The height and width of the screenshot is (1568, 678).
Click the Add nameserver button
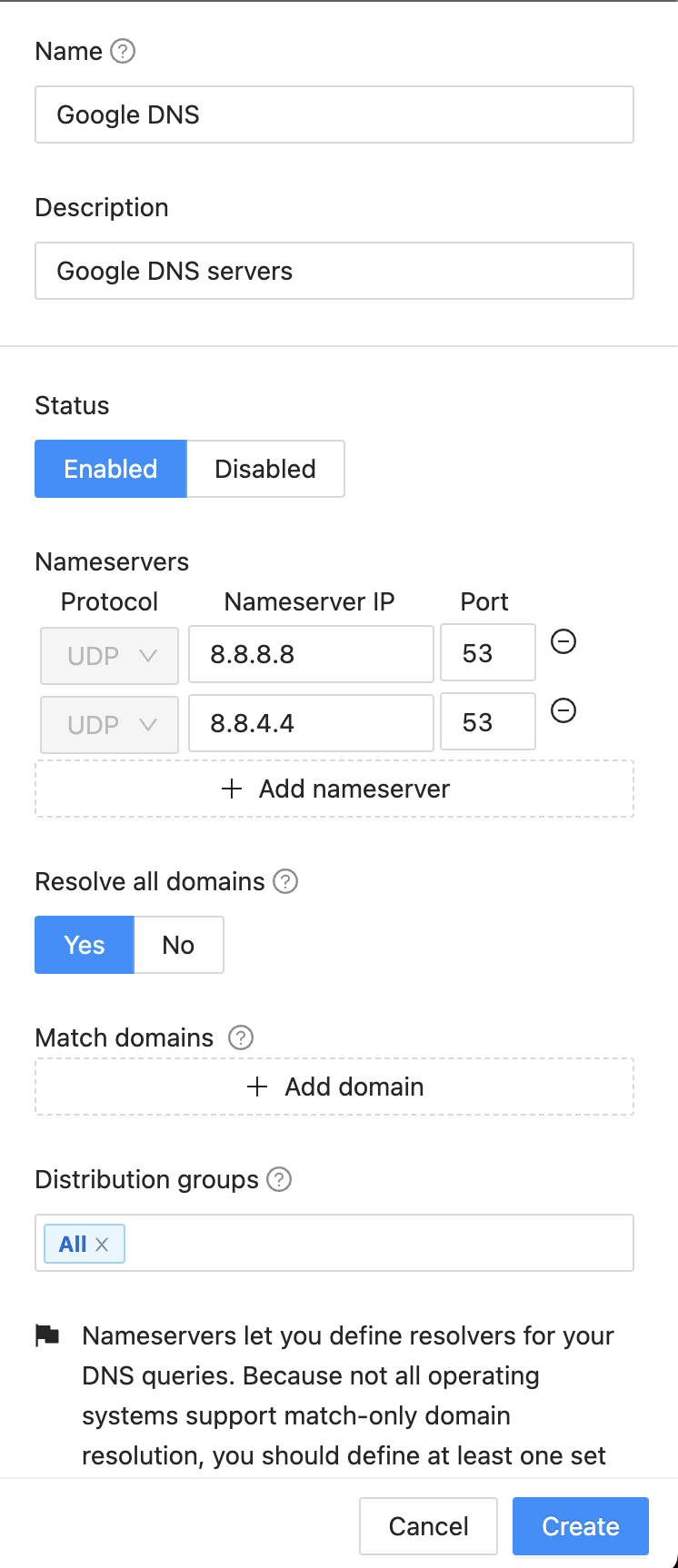334,789
